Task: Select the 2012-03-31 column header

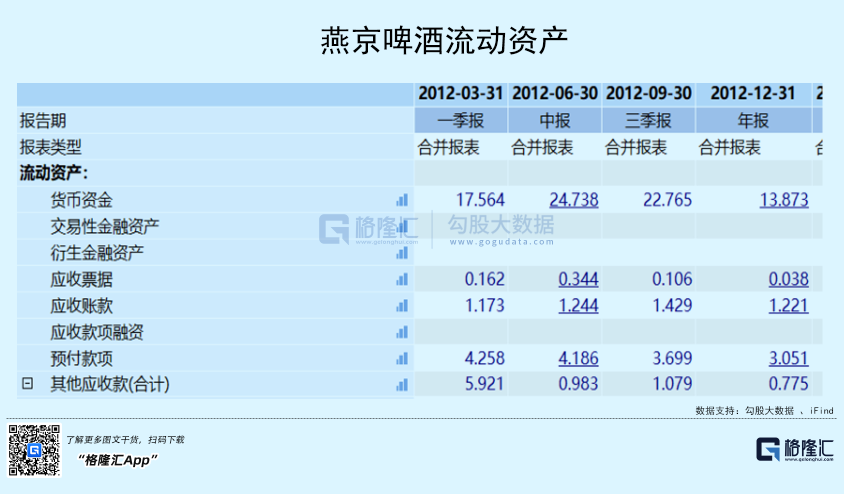Action: click(x=461, y=94)
